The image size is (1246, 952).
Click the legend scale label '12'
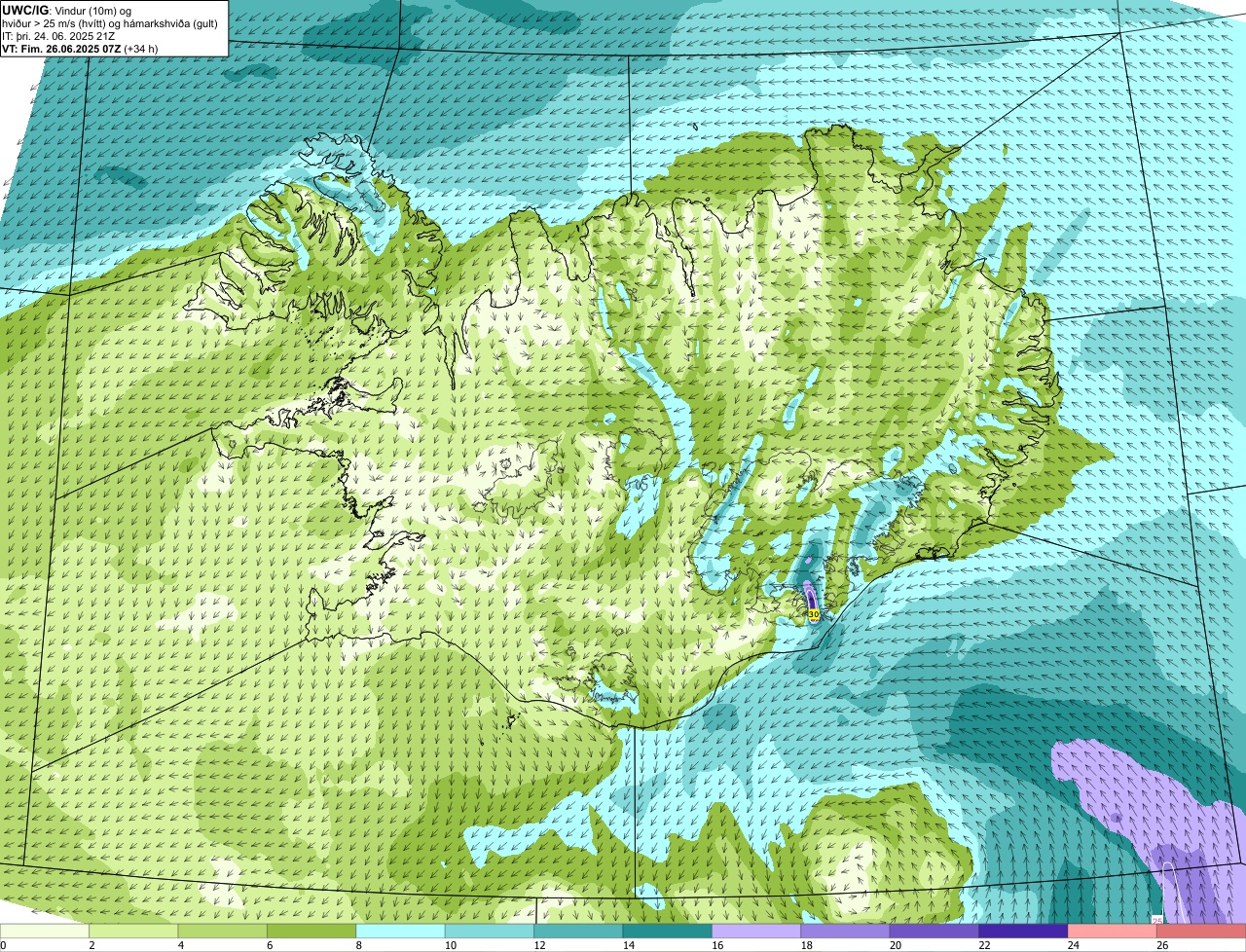point(539,945)
